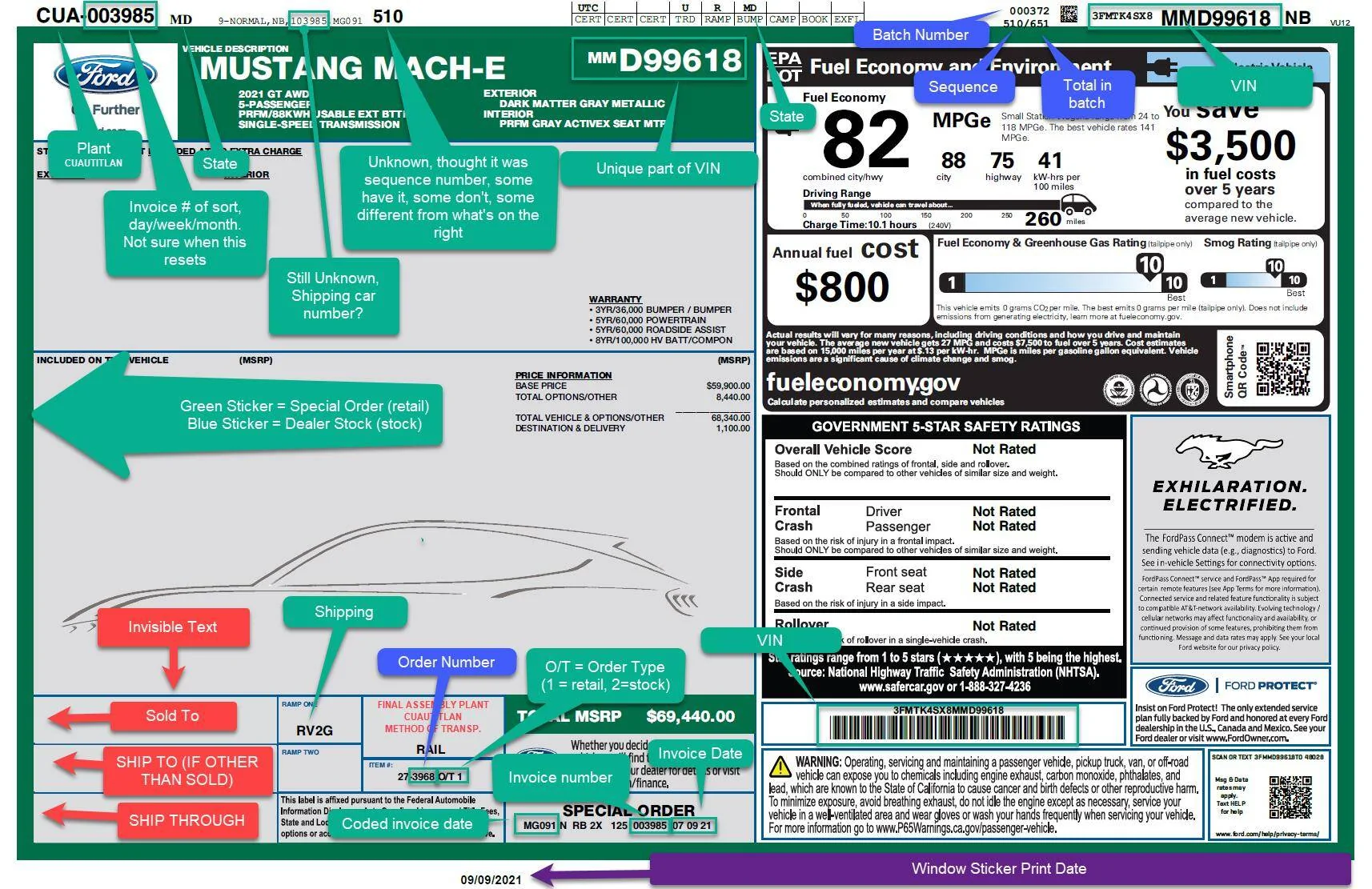Click the 000372 batch number
The width and height of the screenshot is (1372, 889).
(1029, 10)
